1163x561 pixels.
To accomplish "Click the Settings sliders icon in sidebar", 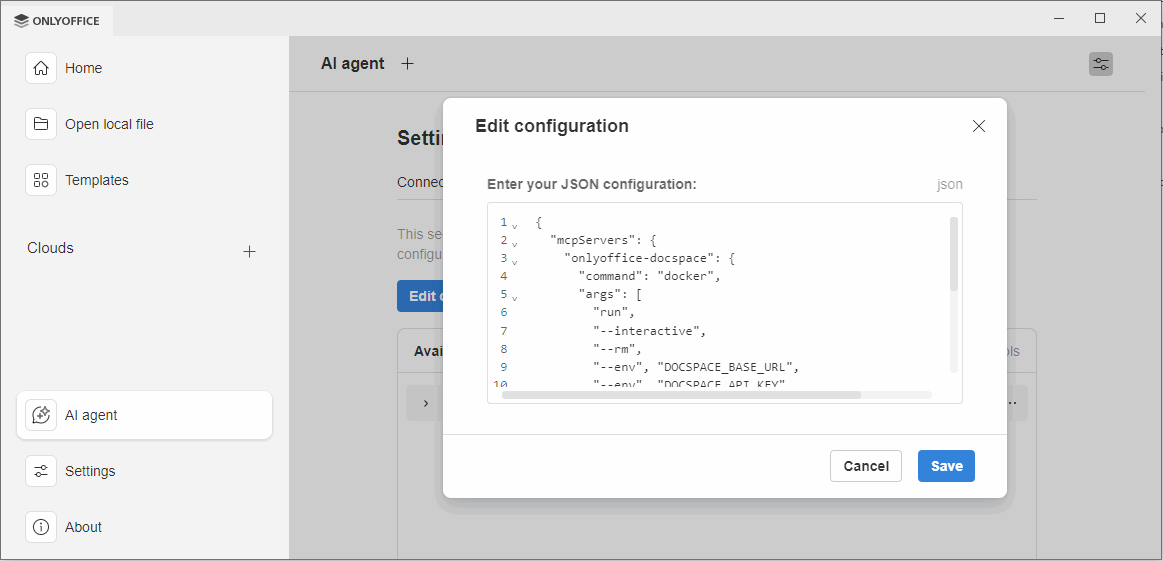I will click(41, 471).
